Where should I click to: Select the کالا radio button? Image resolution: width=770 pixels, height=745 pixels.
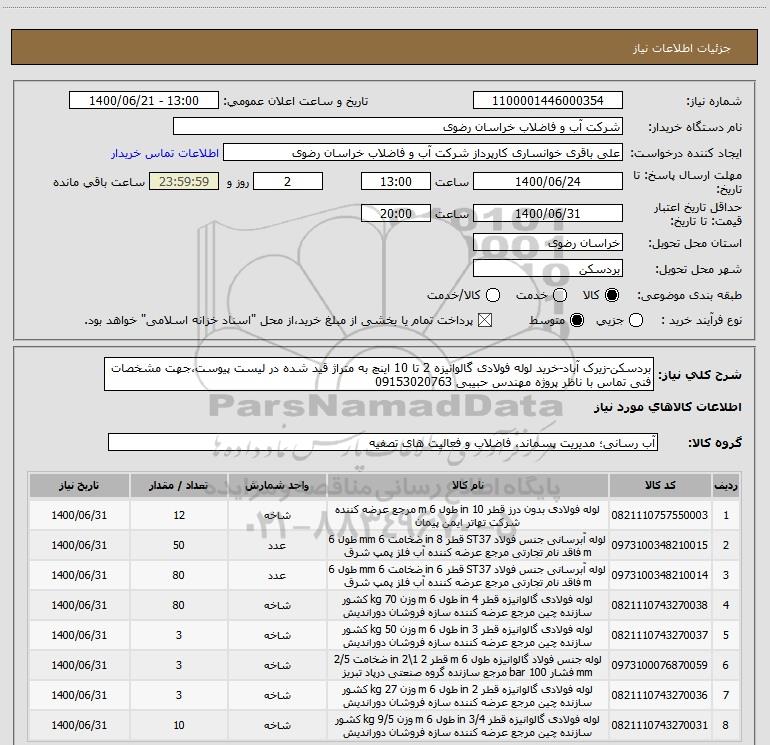[x=612, y=295]
